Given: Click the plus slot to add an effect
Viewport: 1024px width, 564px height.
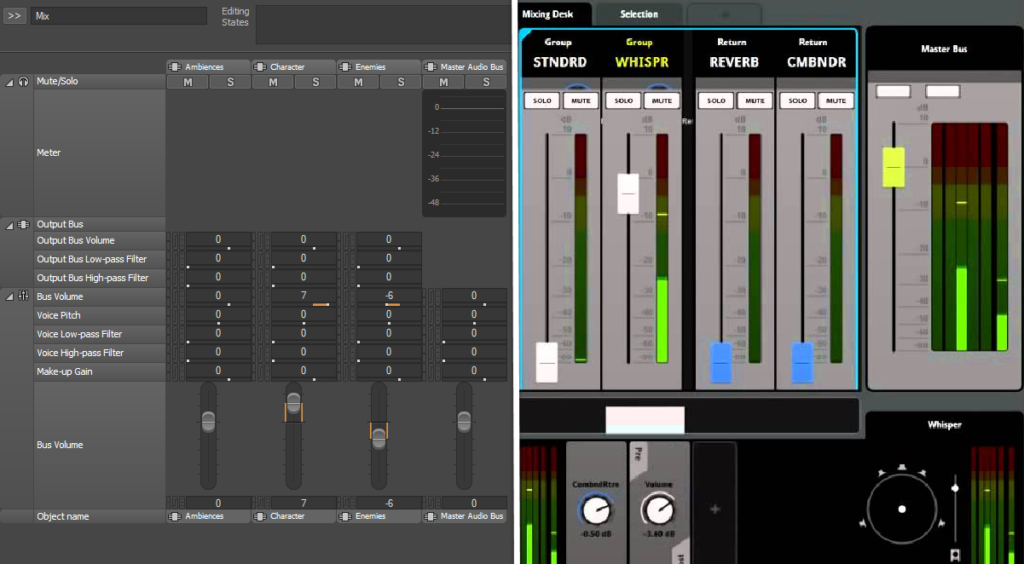Looking at the screenshot, I should (x=714, y=509).
